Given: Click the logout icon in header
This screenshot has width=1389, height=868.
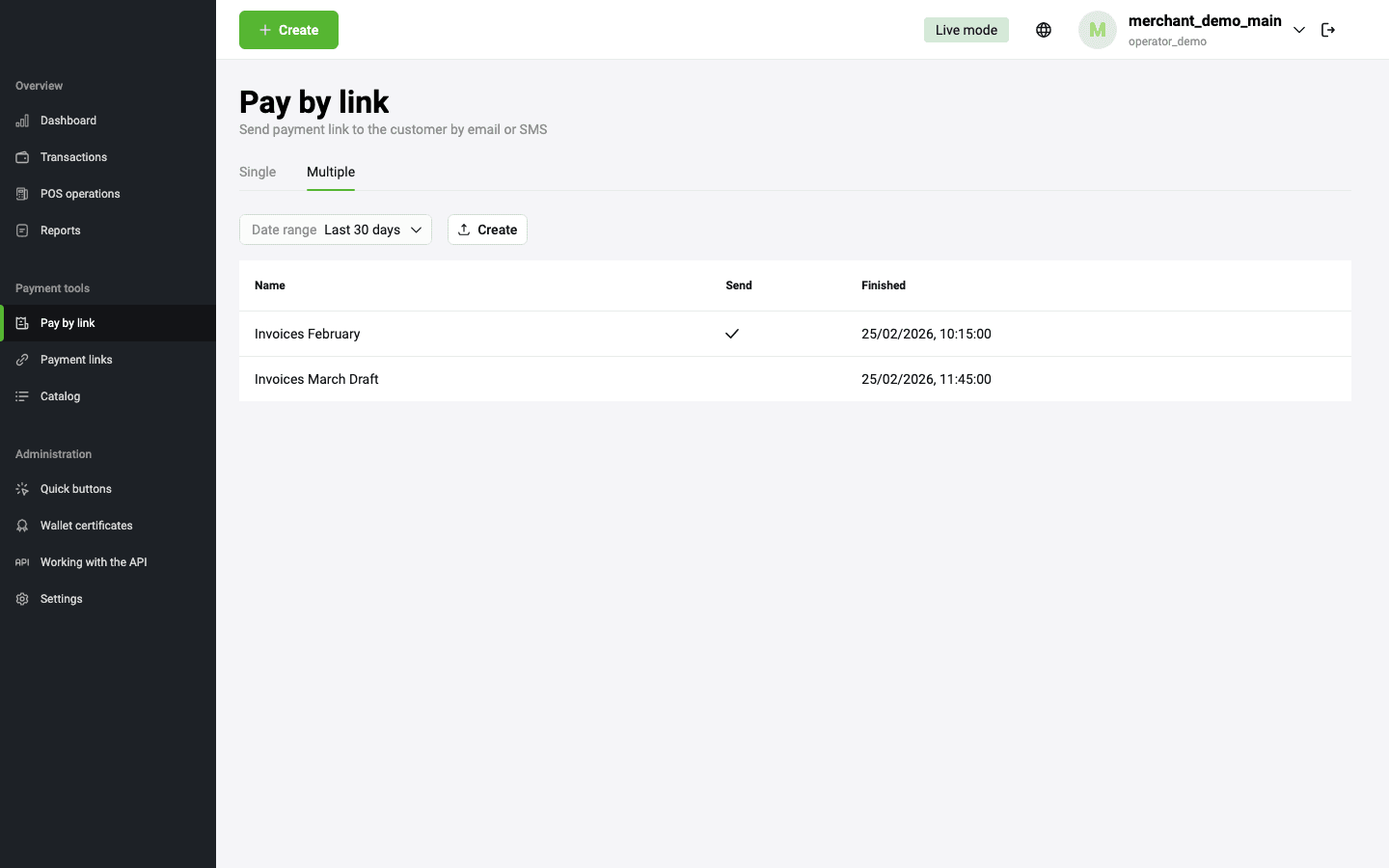Looking at the screenshot, I should point(1328,30).
